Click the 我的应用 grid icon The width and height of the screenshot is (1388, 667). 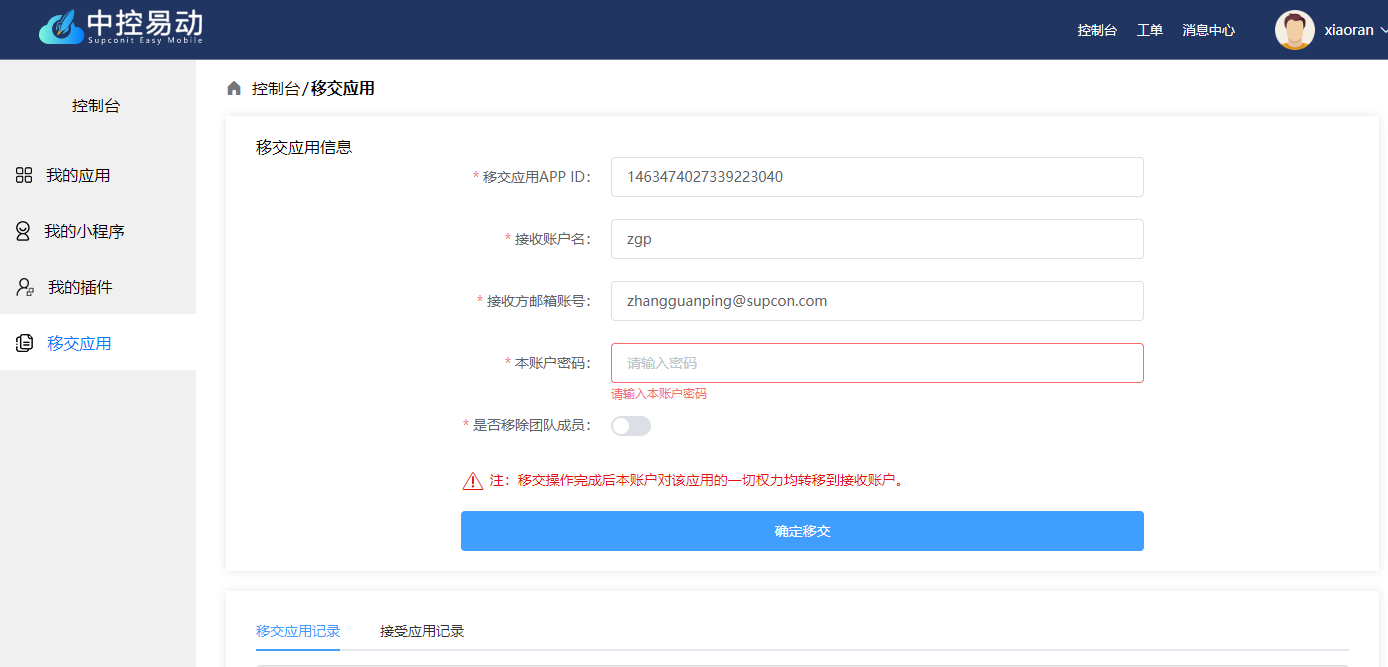pyautogui.click(x=24, y=175)
